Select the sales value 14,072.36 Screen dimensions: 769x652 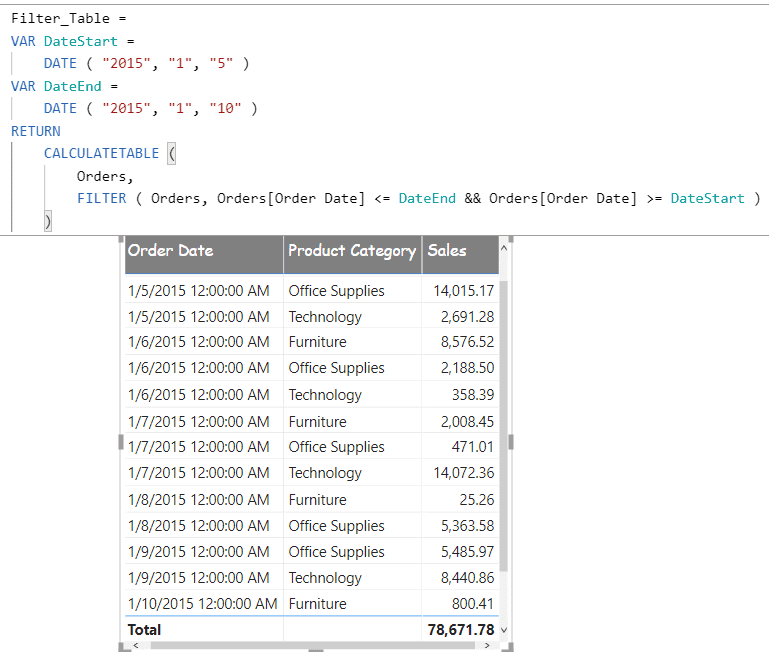[463, 473]
